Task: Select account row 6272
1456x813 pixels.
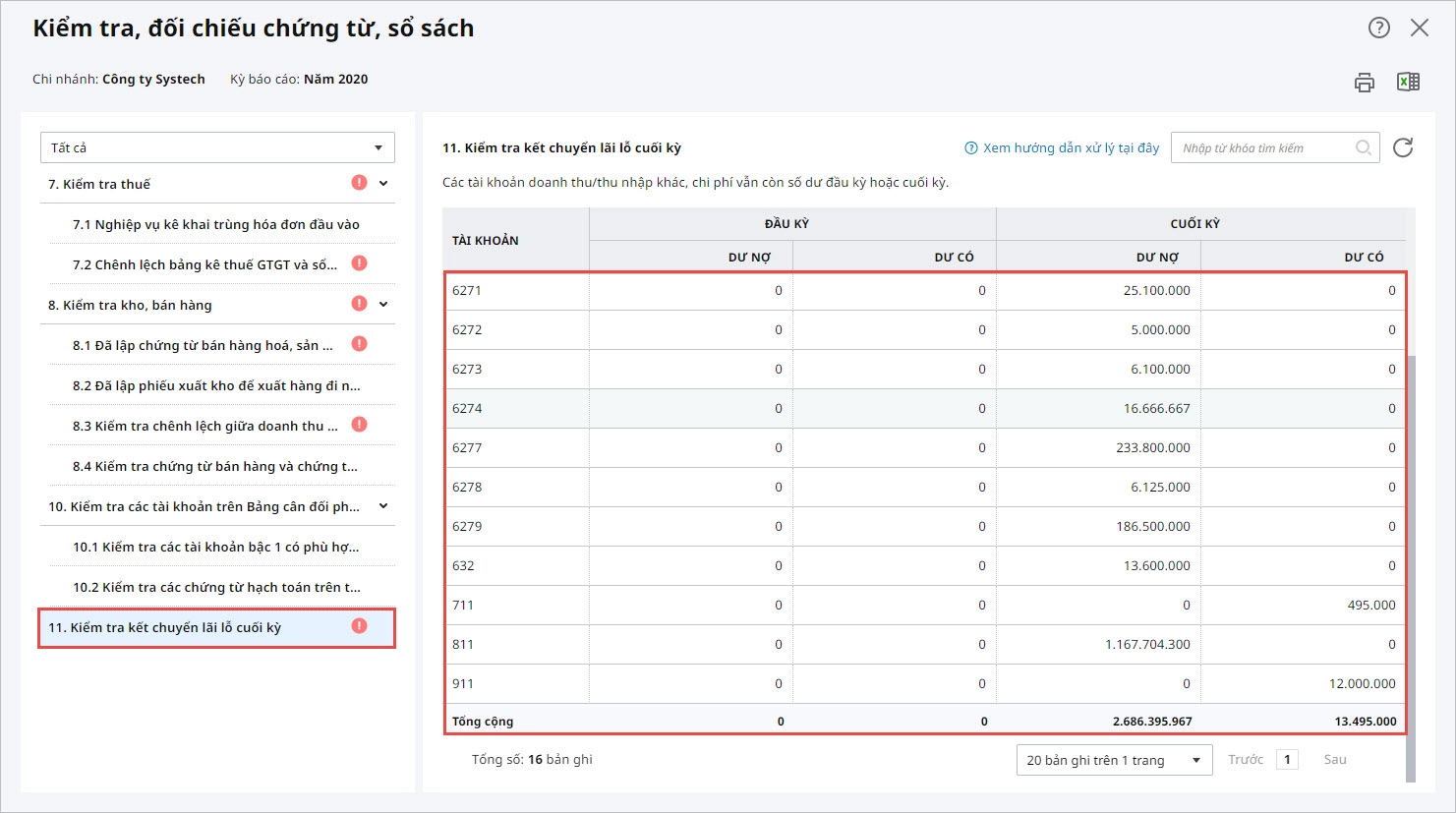Action: coord(924,329)
